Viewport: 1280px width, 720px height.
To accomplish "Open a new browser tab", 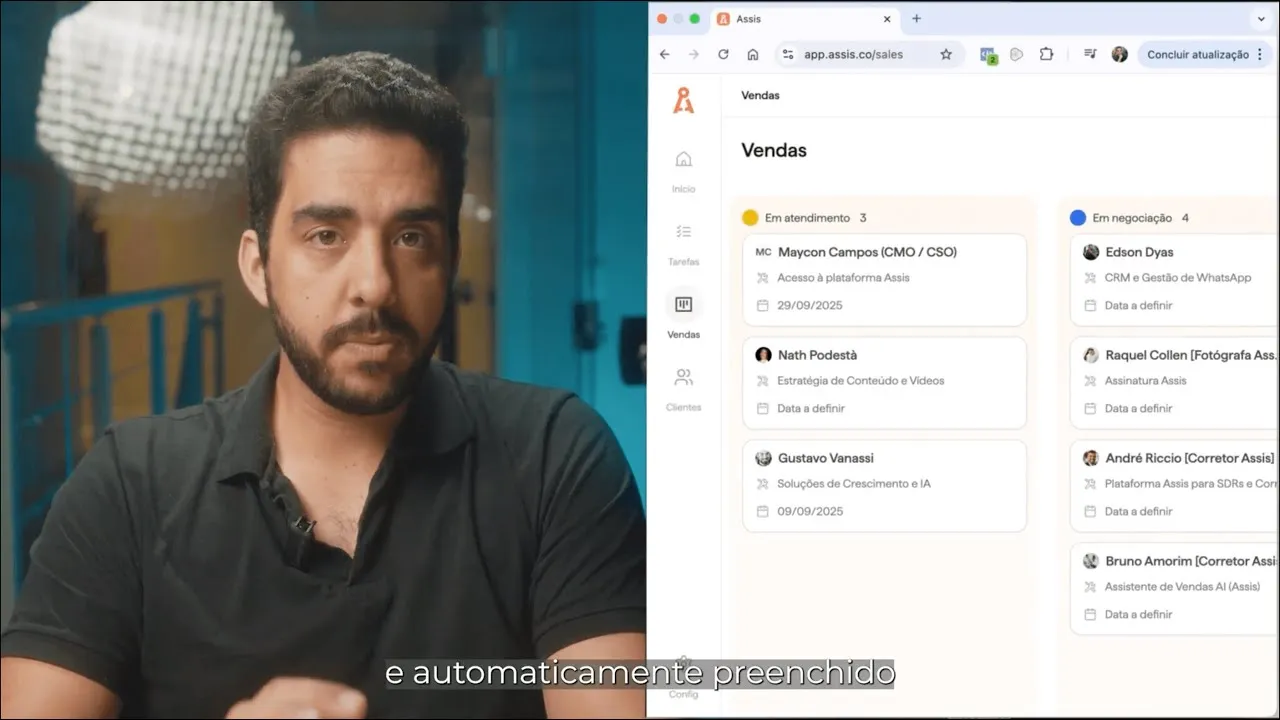I will [x=916, y=19].
